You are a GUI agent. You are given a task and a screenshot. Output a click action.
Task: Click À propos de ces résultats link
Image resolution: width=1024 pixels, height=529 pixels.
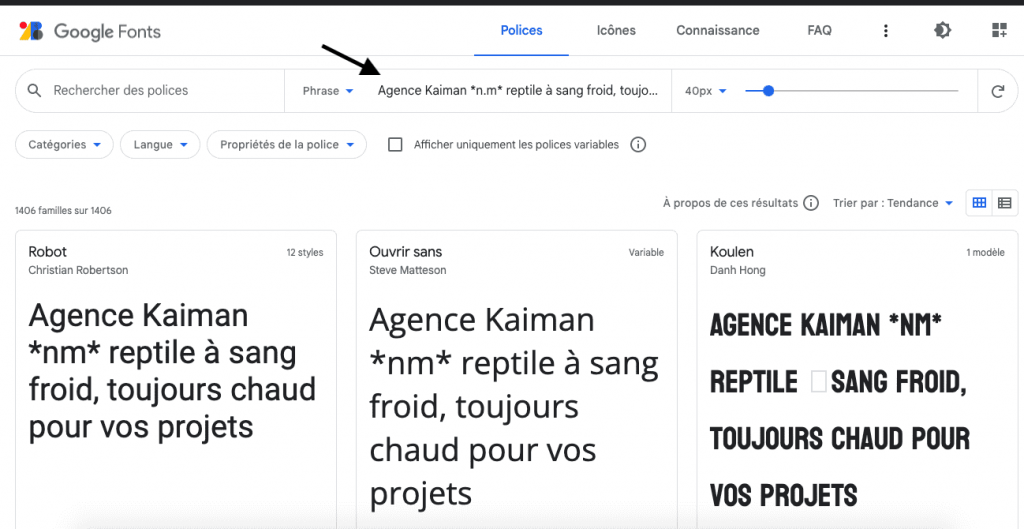tap(730, 203)
